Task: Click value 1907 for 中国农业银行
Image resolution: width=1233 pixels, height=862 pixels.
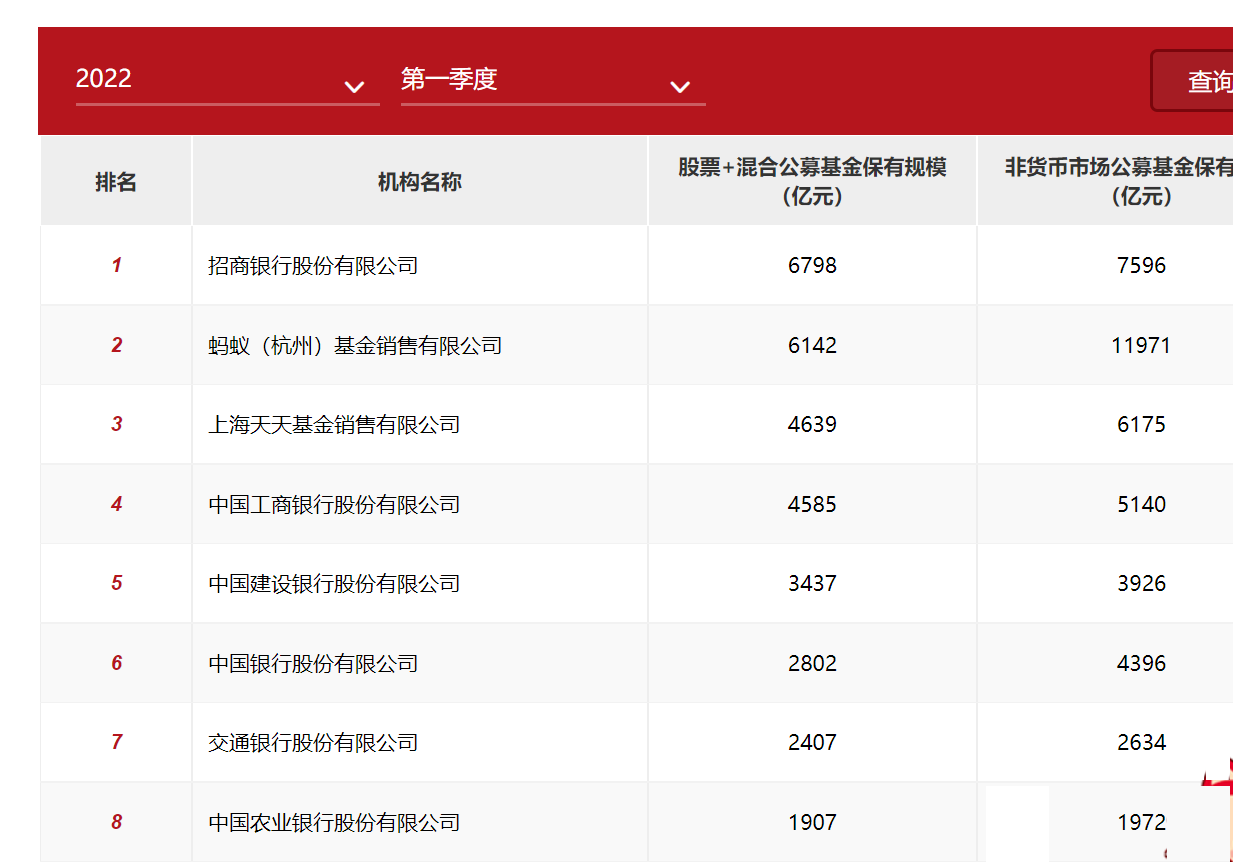Action: [x=812, y=823]
